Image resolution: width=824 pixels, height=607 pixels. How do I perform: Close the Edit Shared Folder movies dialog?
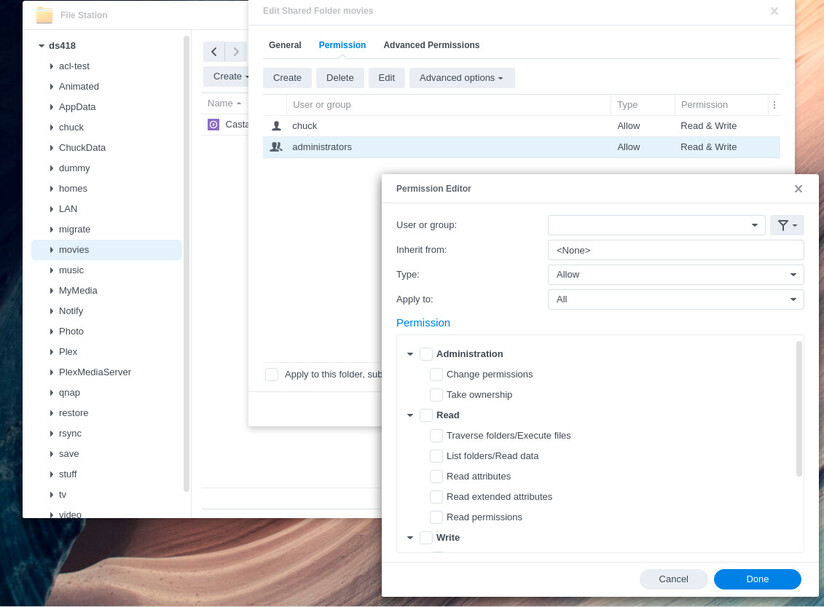(x=774, y=11)
